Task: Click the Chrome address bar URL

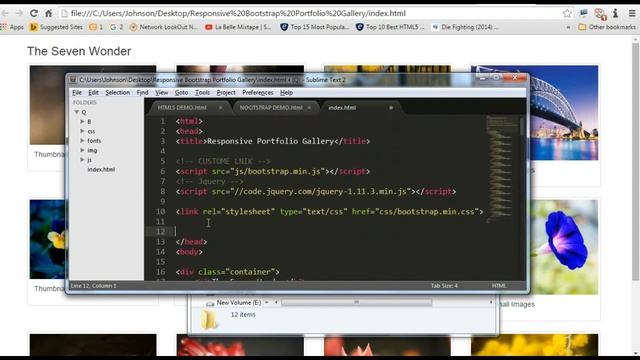Action: (238, 13)
